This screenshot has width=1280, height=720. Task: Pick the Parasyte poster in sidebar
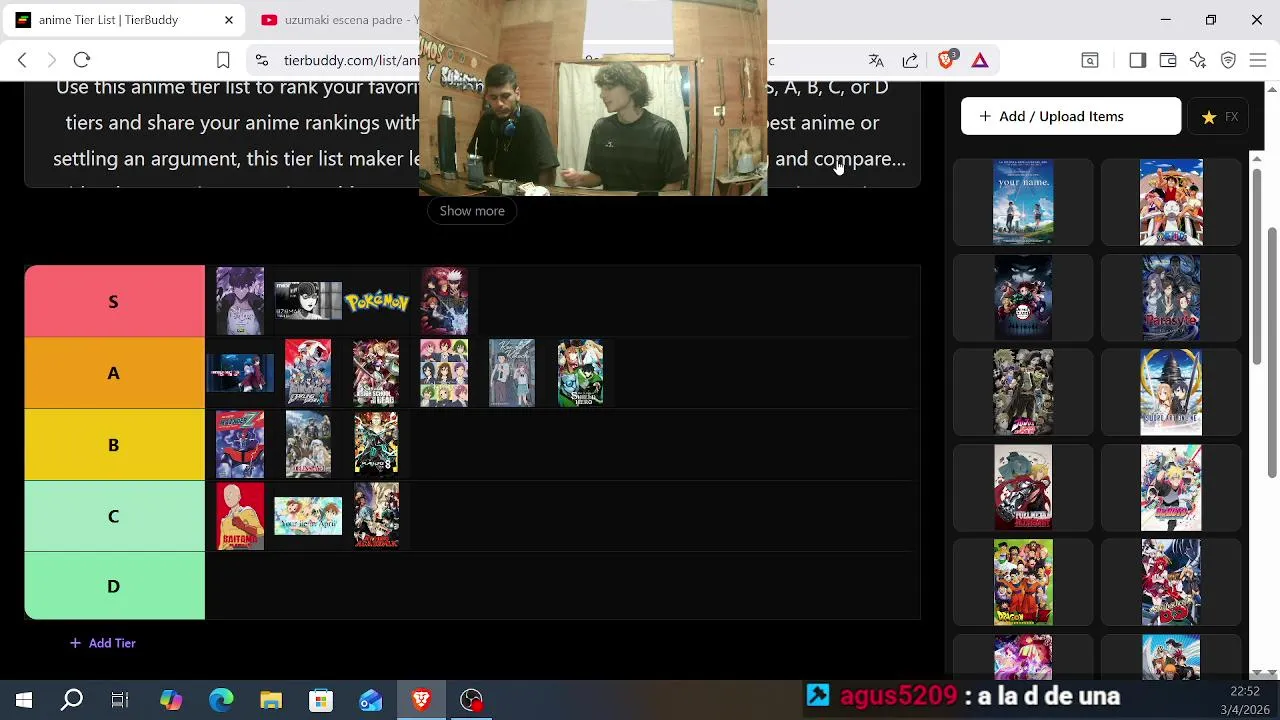point(1171,297)
